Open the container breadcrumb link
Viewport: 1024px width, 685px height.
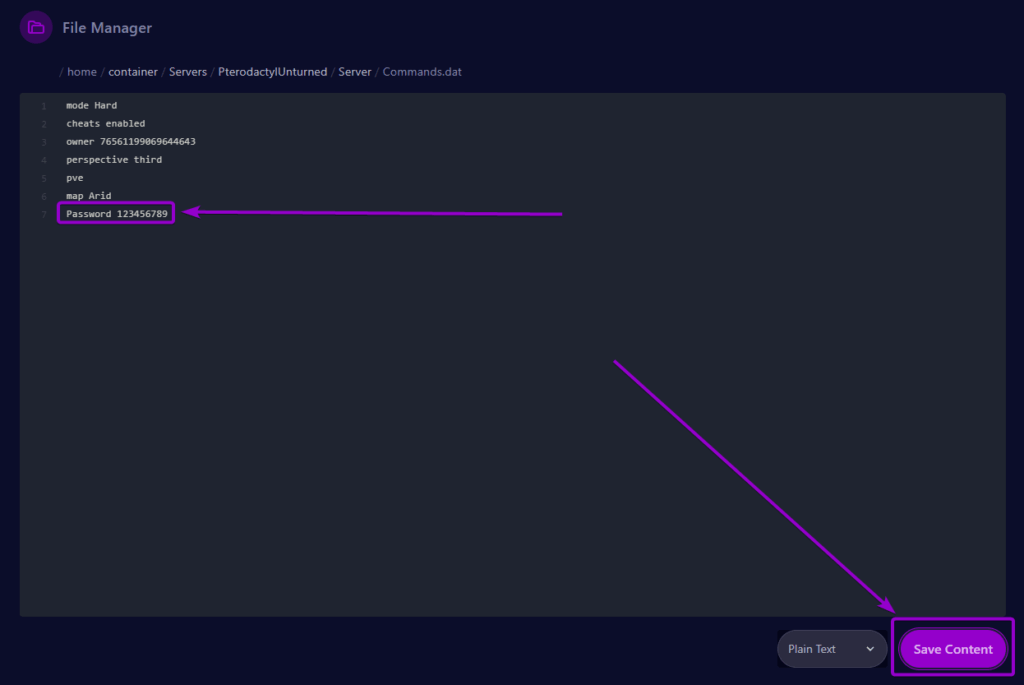[x=133, y=72]
